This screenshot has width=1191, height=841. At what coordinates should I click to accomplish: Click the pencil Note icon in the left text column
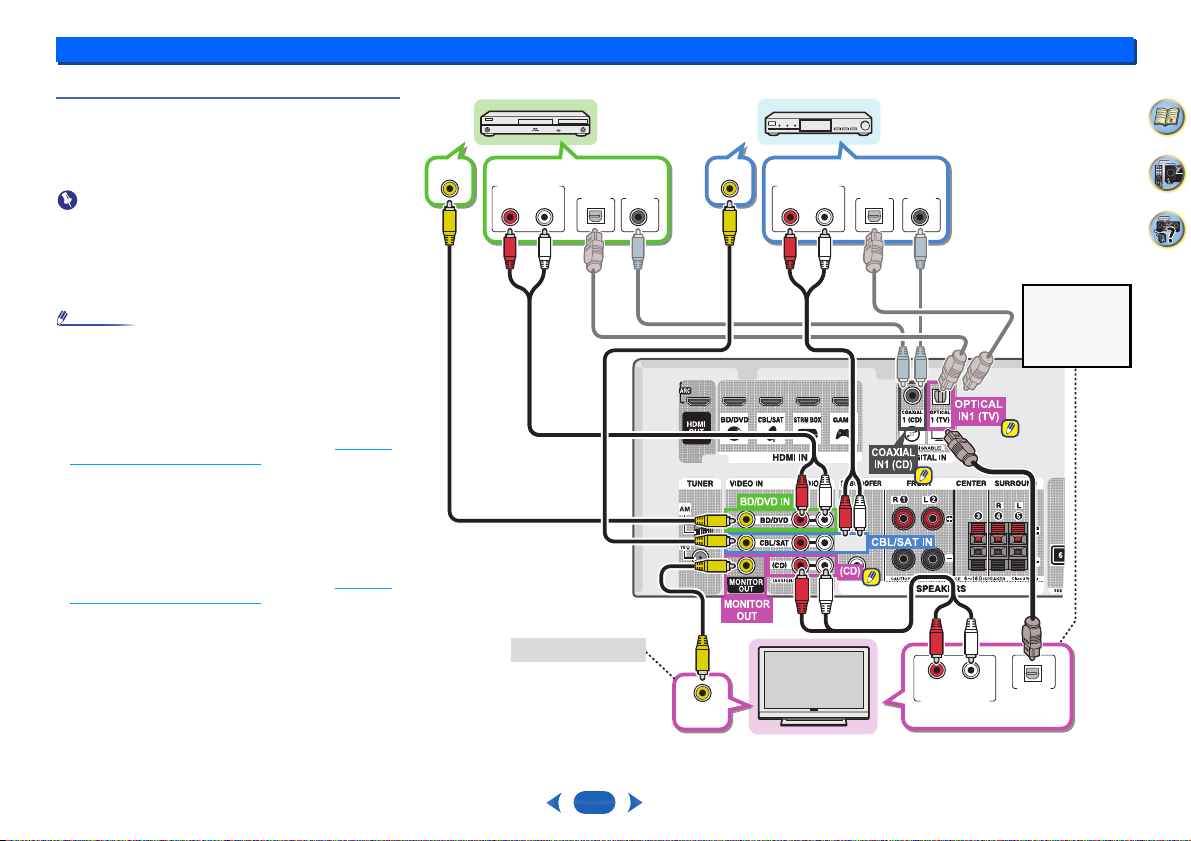tap(63, 318)
